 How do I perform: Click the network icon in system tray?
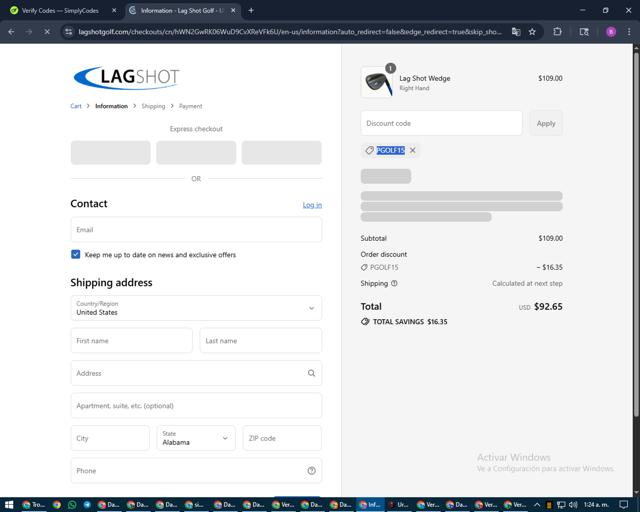coord(561,505)
